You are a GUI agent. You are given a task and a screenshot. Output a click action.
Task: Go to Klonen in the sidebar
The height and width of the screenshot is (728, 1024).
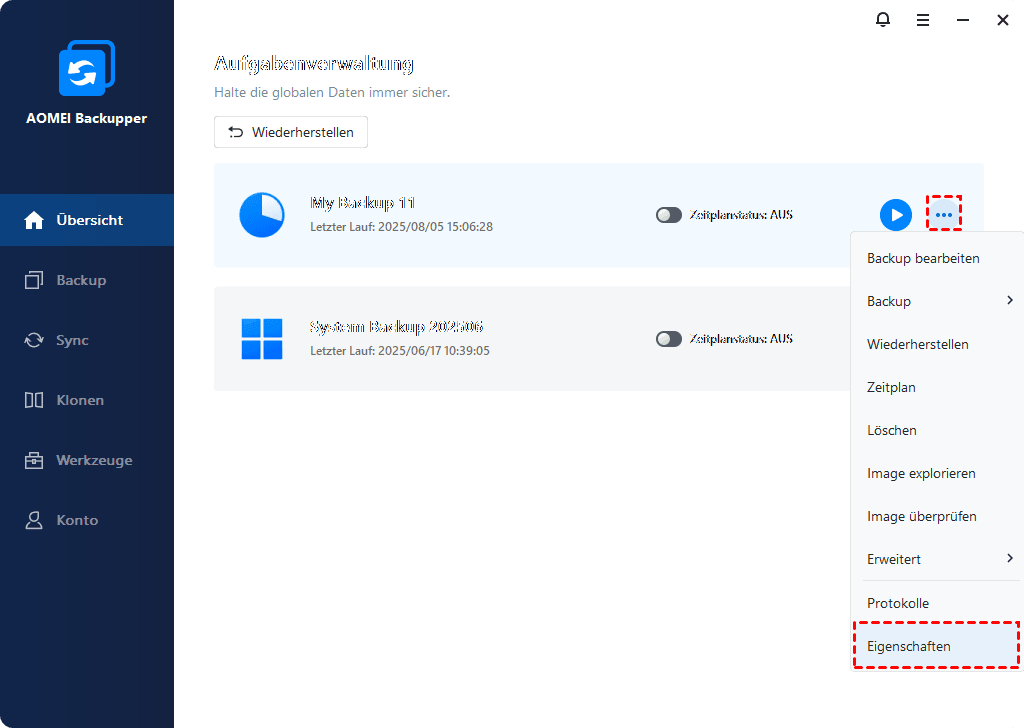tap(80, 400)
